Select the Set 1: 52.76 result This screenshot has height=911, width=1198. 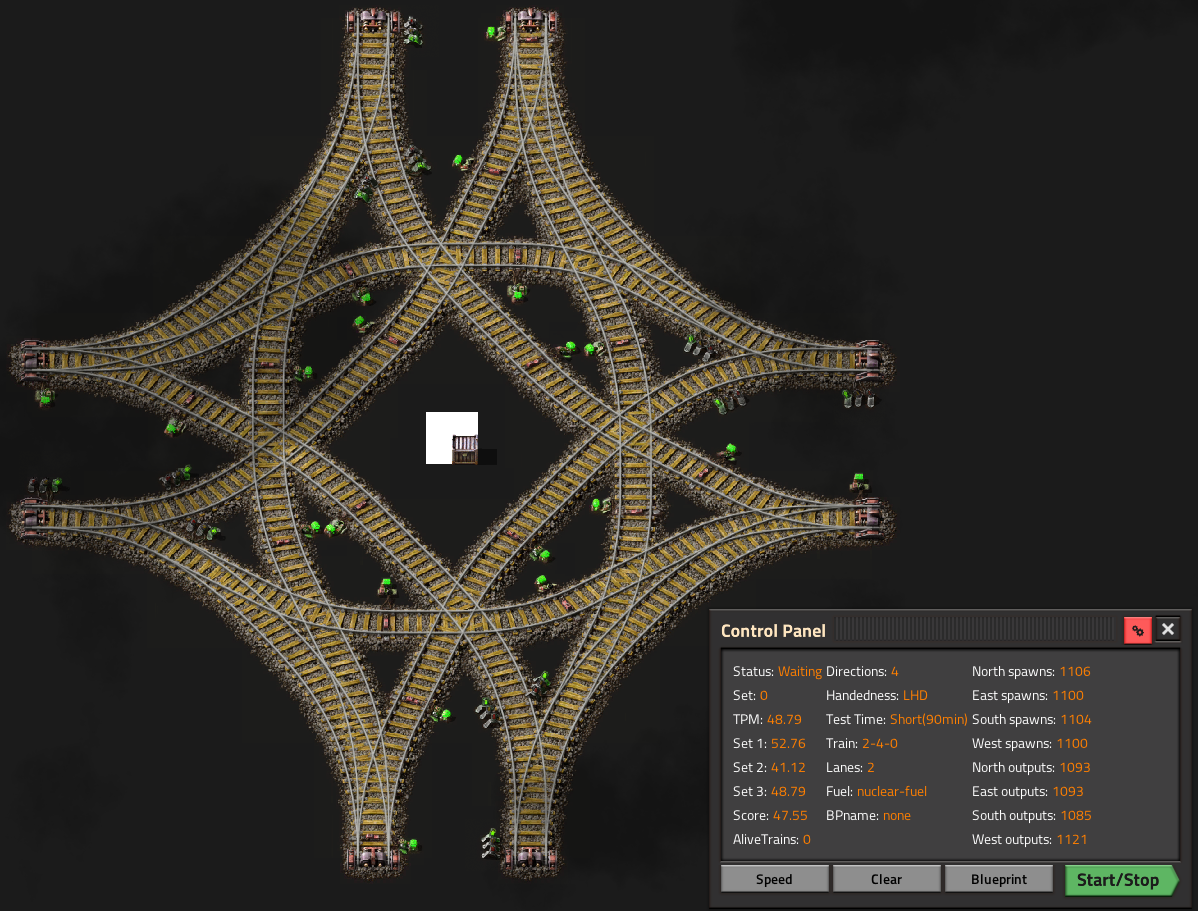(769, 744)
